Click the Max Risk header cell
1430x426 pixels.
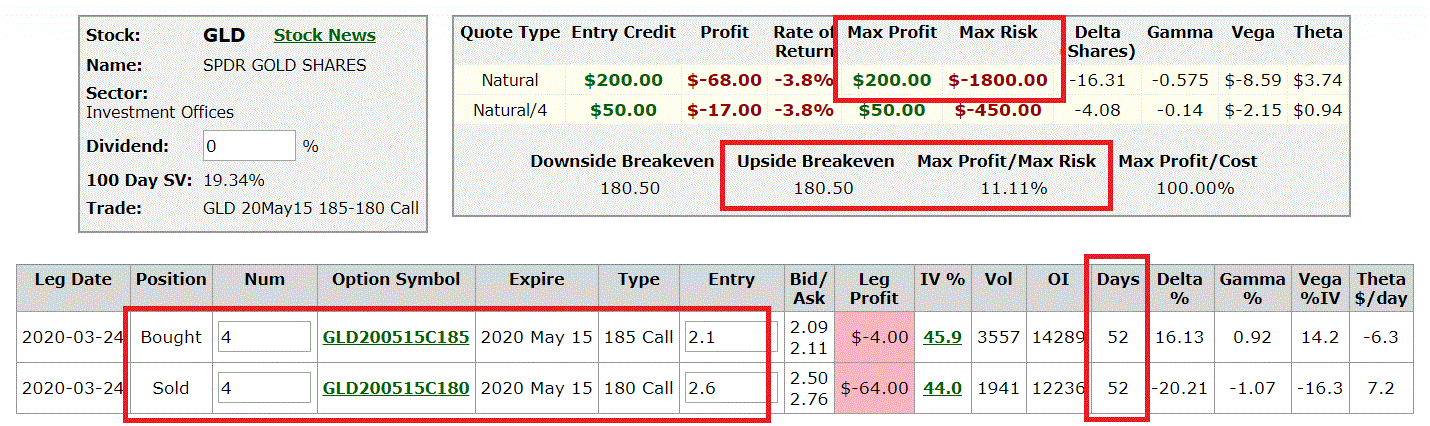coord(997,32)
